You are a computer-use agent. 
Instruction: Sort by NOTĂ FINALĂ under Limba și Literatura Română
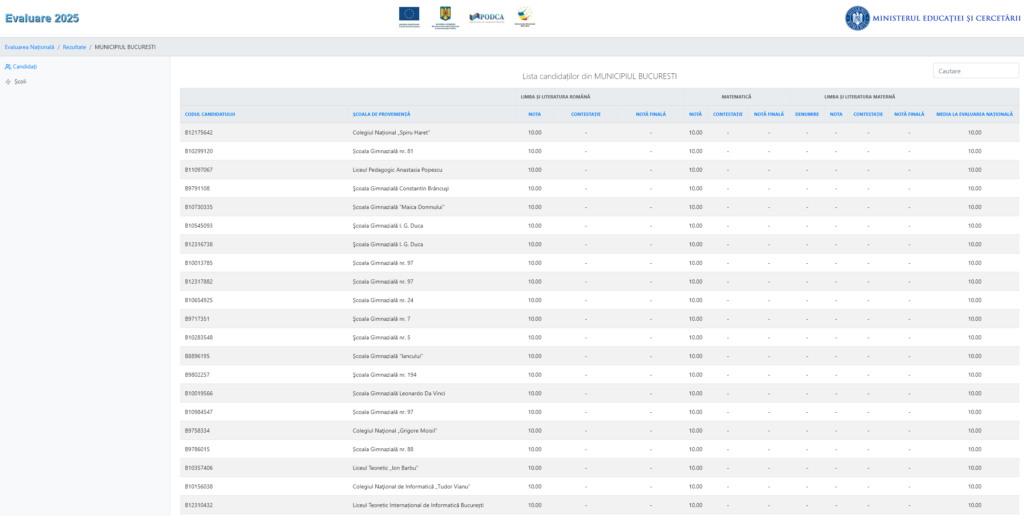pyautogui.click(x=651, y=114)
